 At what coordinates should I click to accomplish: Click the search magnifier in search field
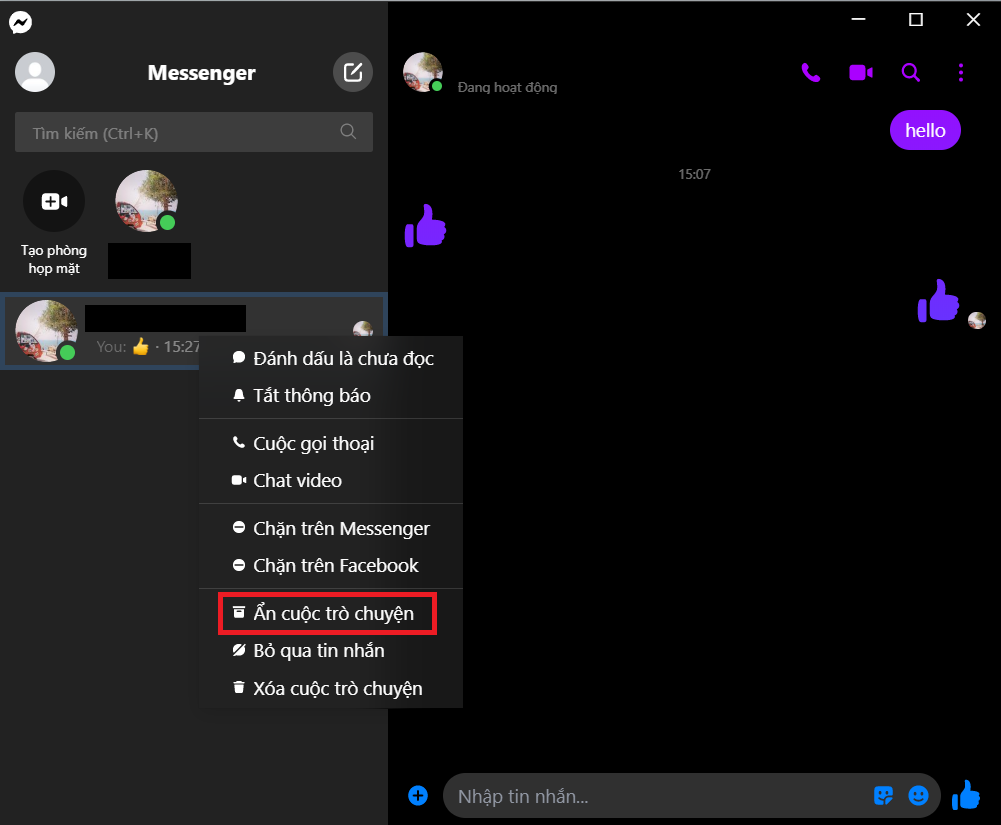tap(348, 132)
